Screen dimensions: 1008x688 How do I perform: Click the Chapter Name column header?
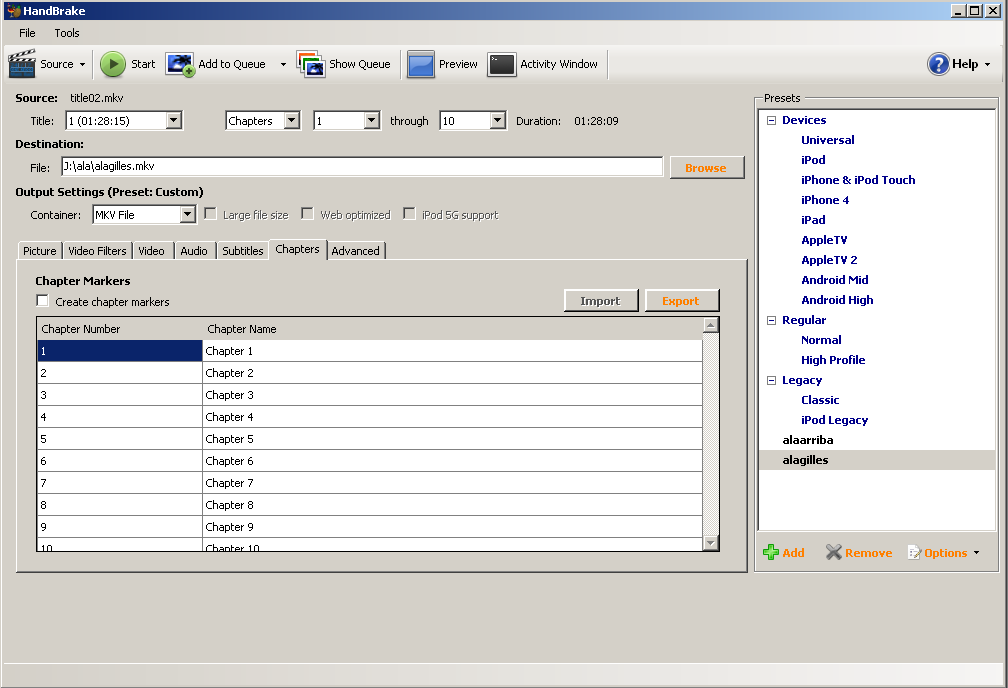(242, 329)
